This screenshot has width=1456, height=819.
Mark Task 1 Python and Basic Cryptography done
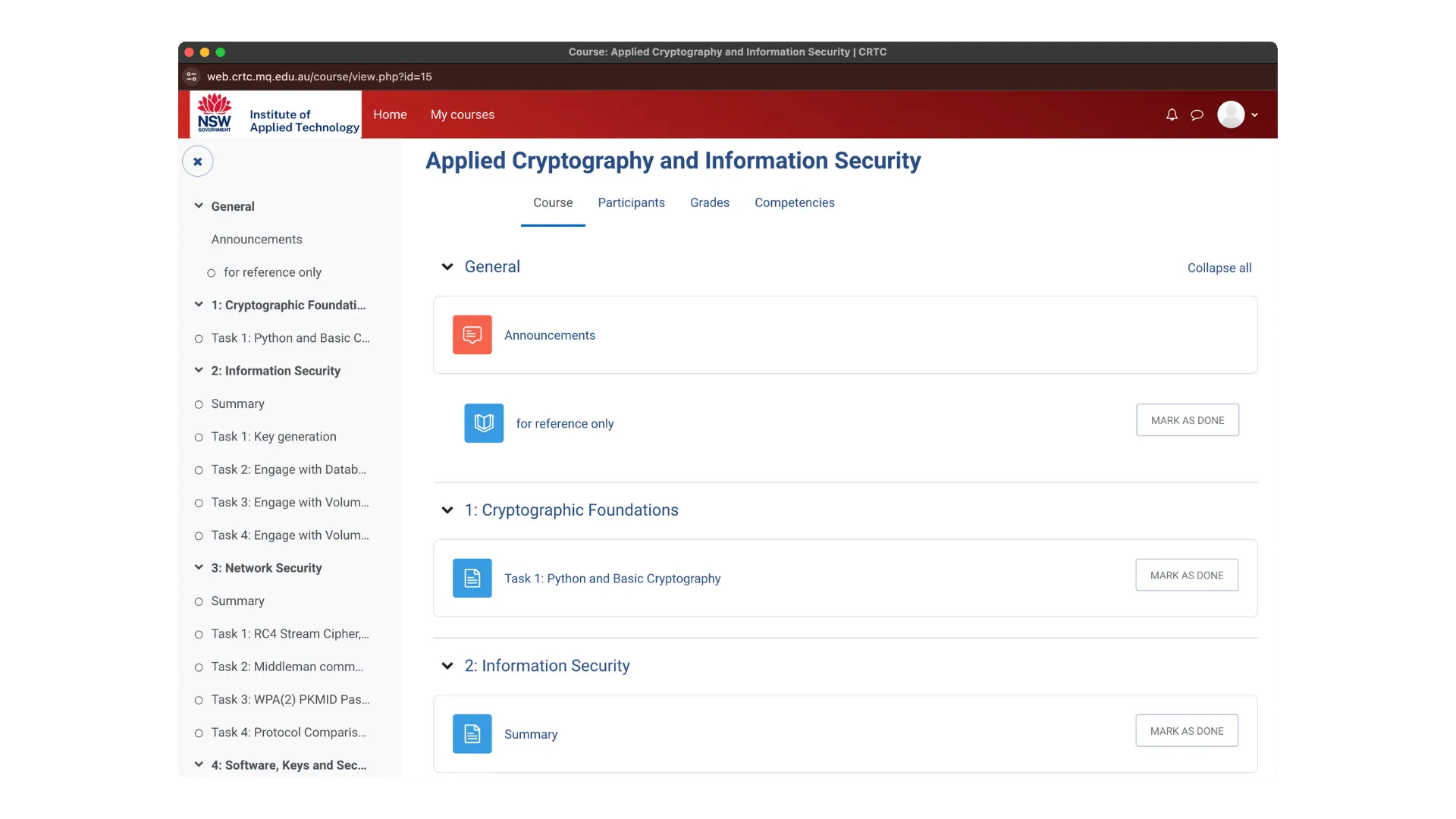1186,575
